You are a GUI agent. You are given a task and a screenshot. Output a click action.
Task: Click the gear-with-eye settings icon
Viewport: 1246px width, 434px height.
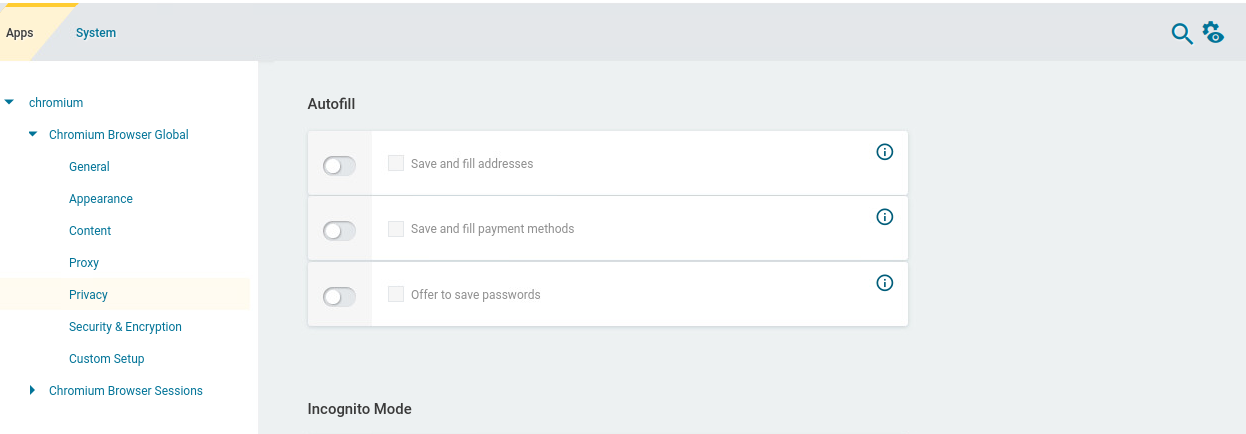click(1213, 33)
